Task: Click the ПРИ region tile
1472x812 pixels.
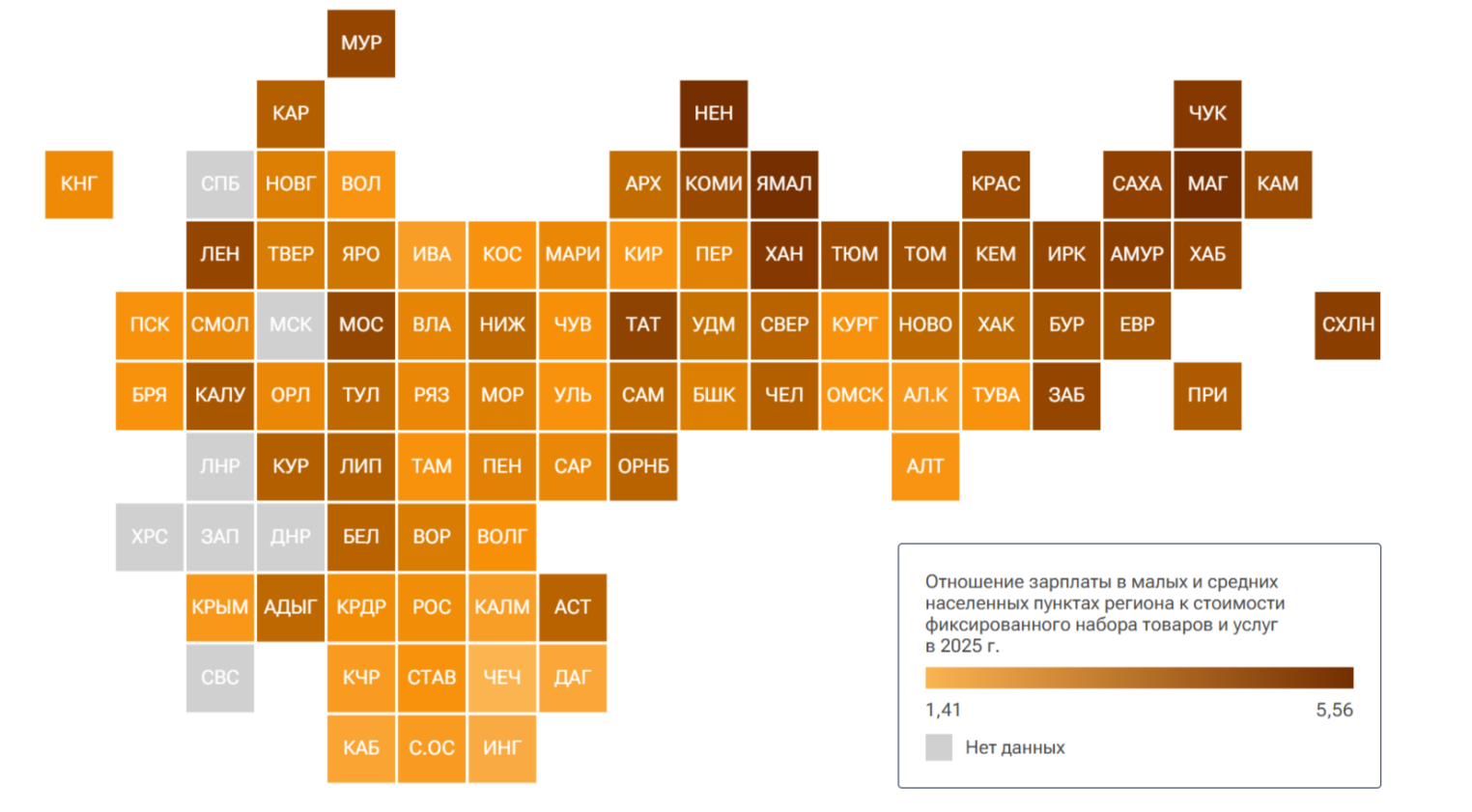Action: [1207, 396]
